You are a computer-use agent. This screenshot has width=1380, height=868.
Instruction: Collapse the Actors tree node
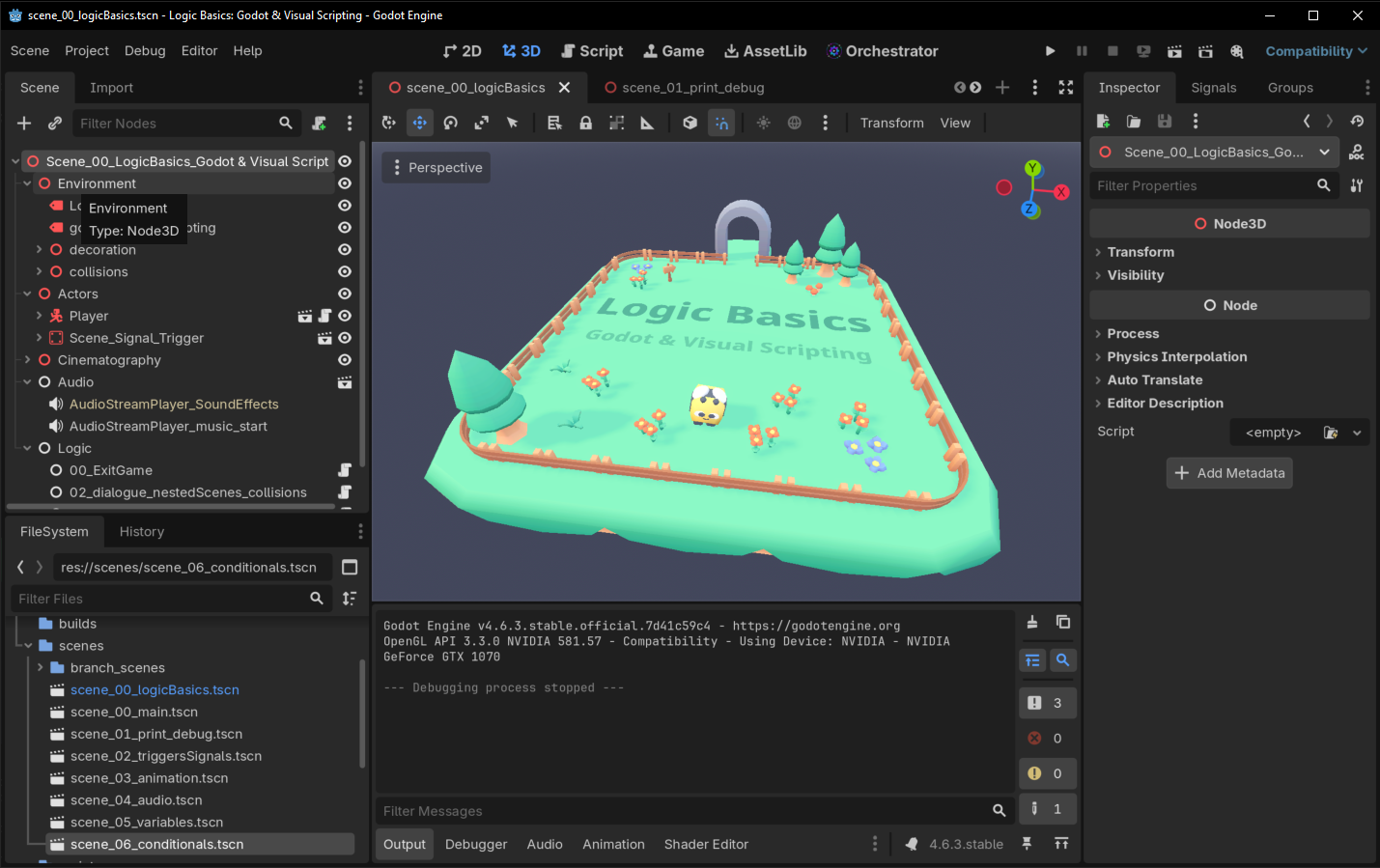[27, 294]
